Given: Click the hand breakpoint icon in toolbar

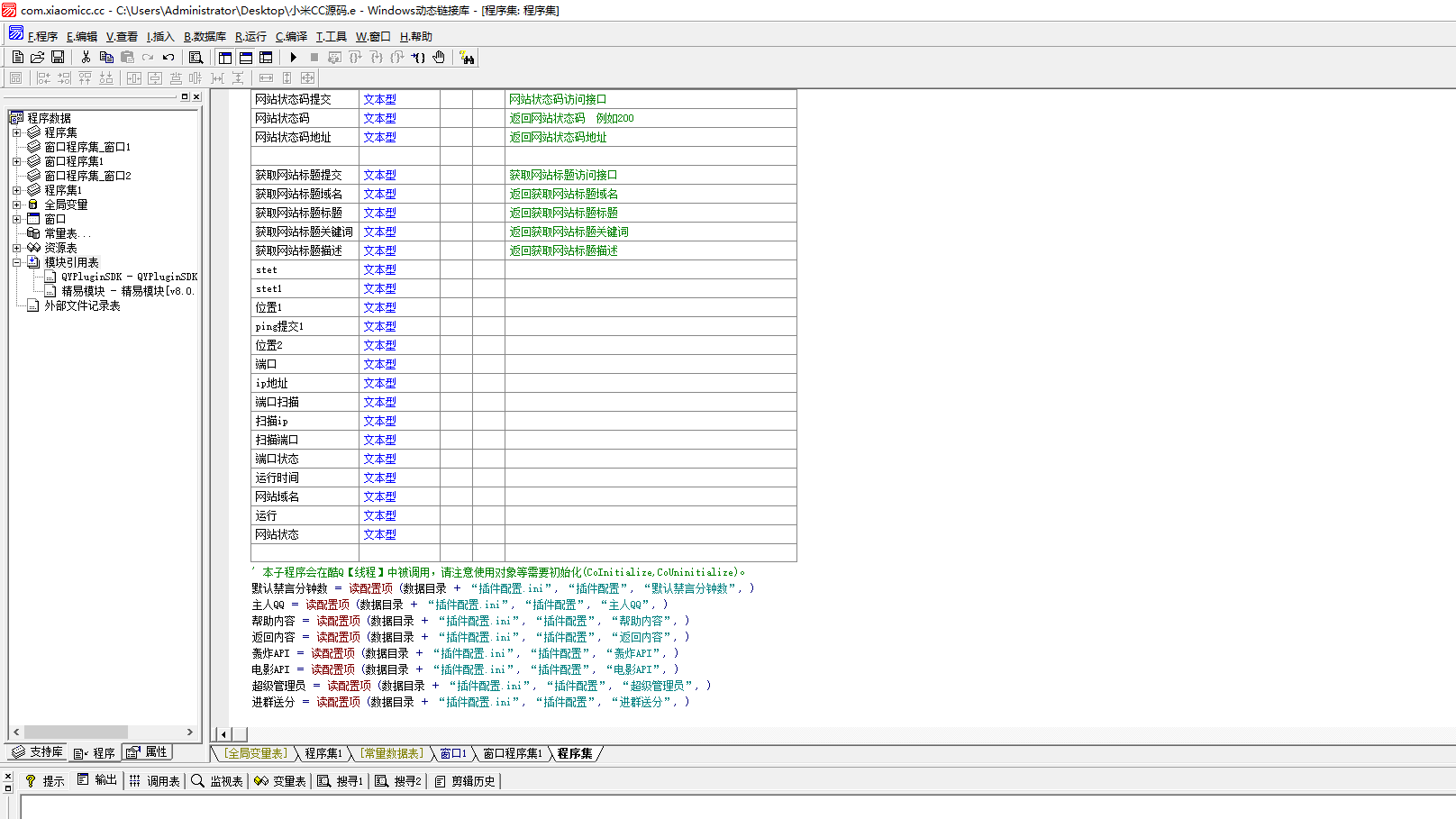Looking at the screenshot, I should click(439, 57).
